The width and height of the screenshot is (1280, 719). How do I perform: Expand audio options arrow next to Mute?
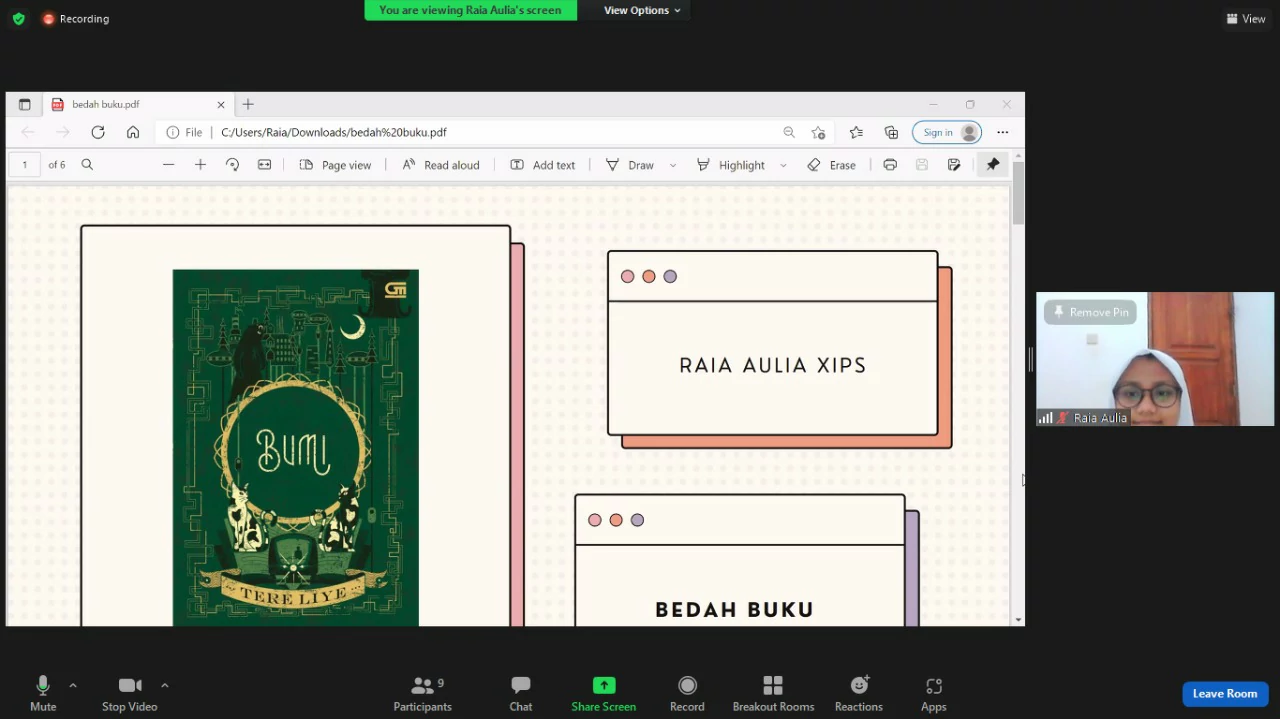click(x=72, y=685)
